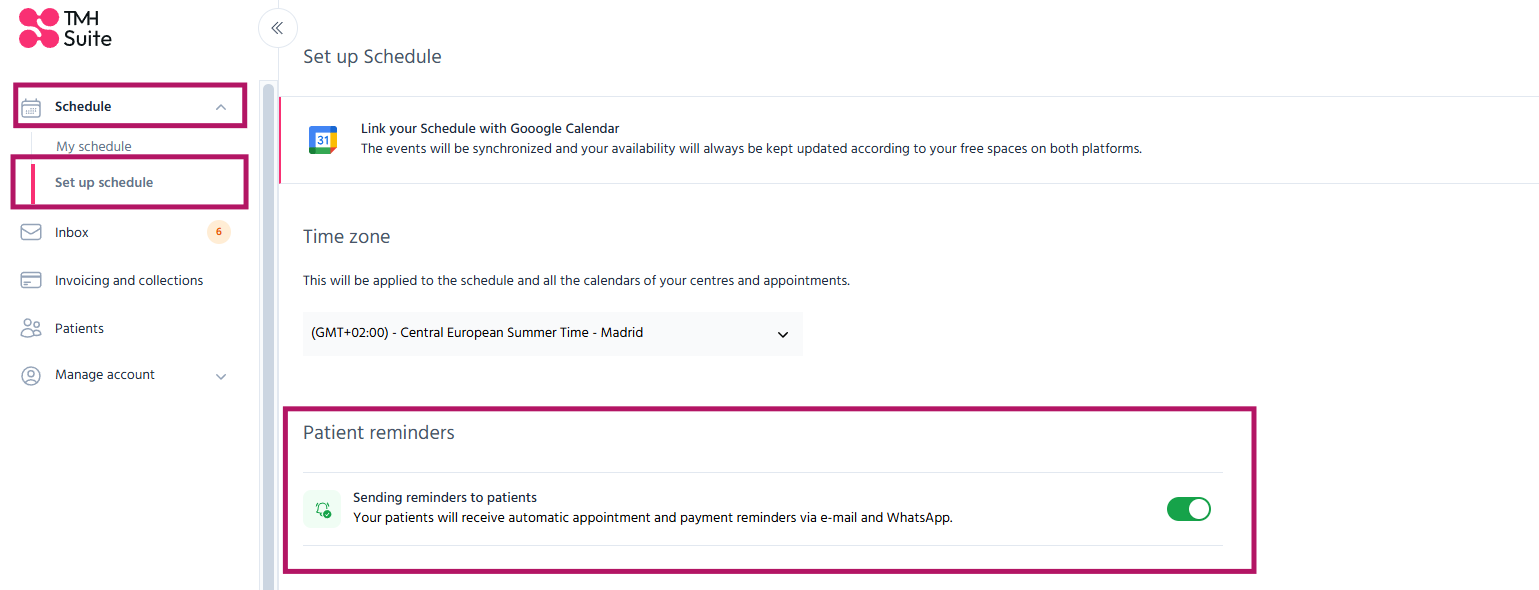The width and height of the screenshot is (1539, 590).
Task: Click Link your Schedule with Google Calendar
Action: coord(490,128)
